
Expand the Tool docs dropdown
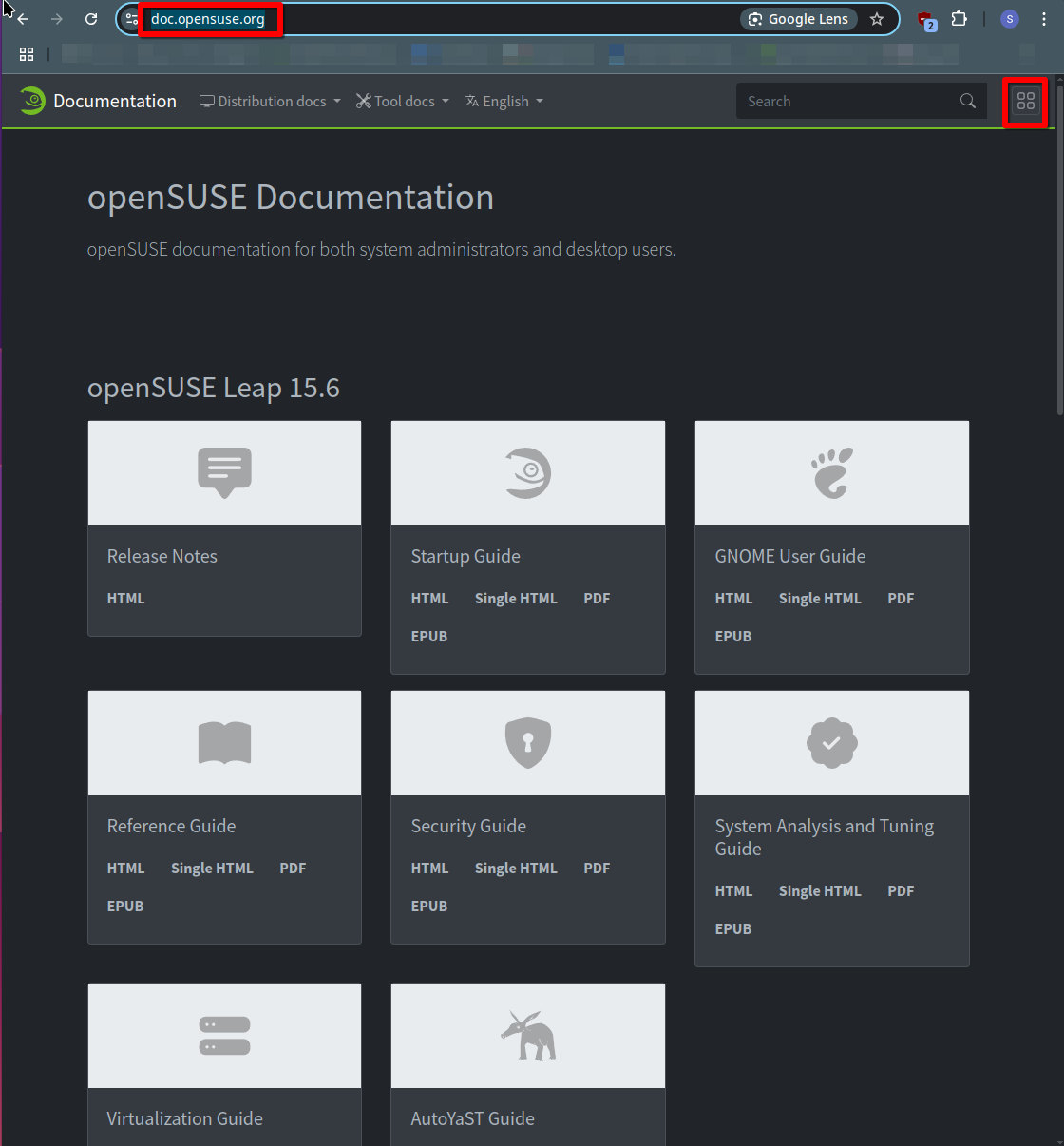tap(403, 101)
